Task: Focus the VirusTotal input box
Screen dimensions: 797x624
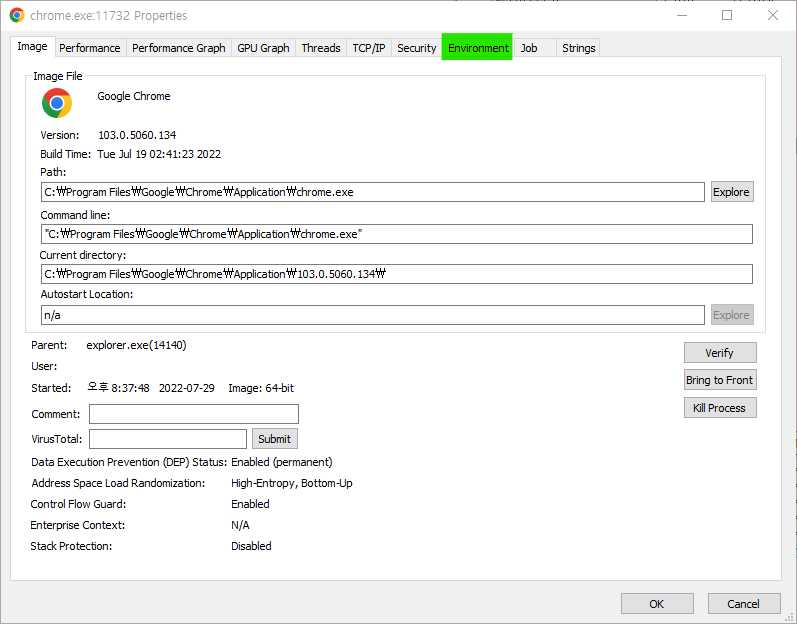Action: tap(168, 439)
